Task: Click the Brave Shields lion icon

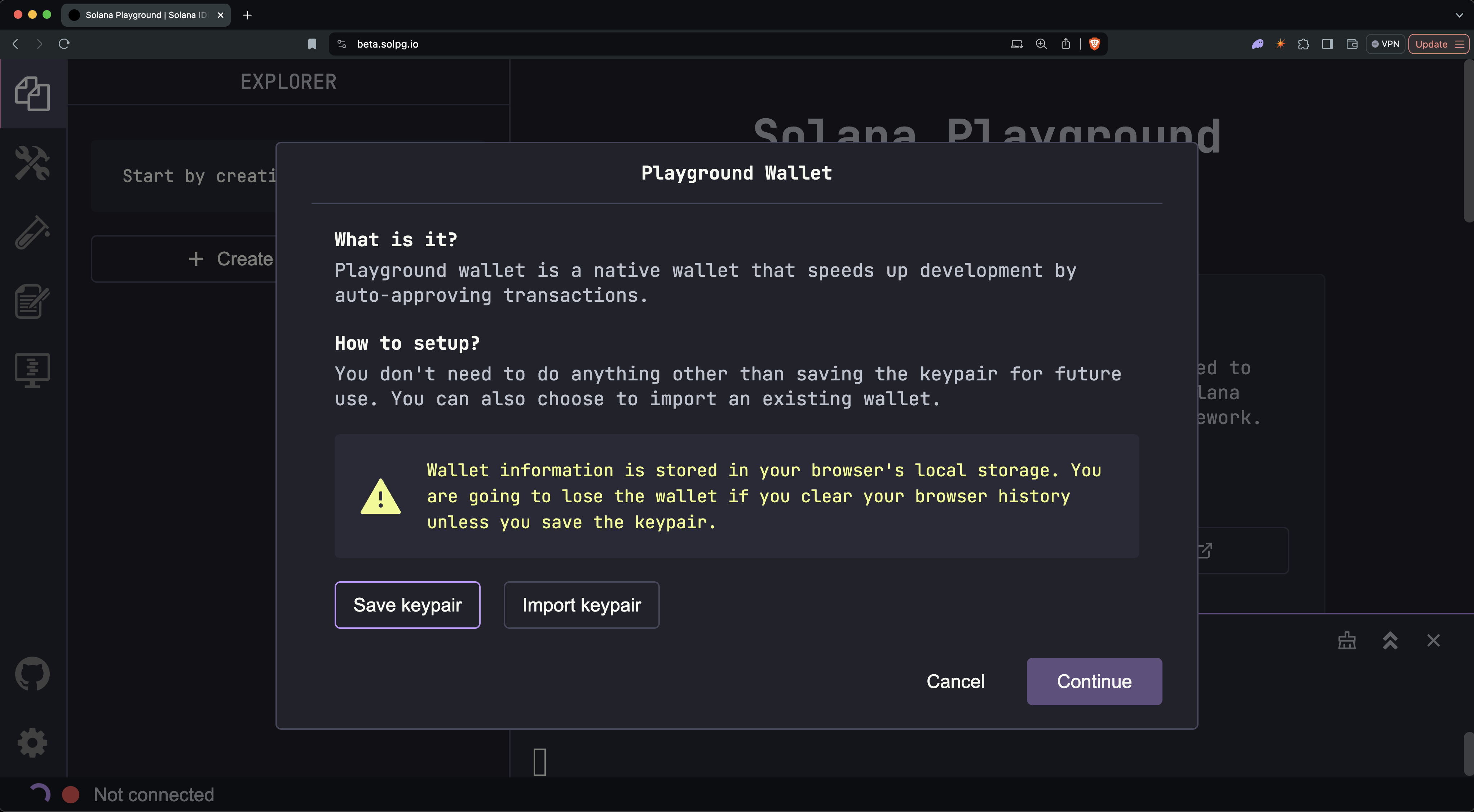Action: click(1095, 44)
